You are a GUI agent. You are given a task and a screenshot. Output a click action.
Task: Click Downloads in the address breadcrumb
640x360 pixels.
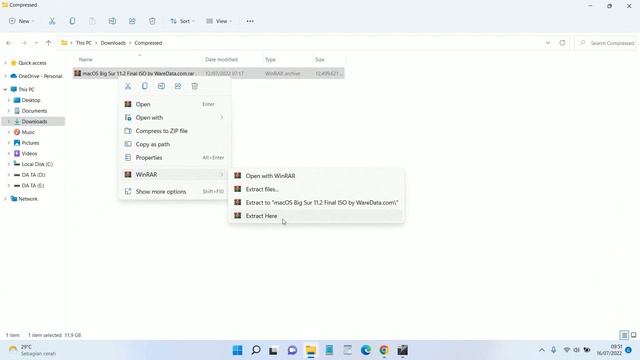[x=113, y=43]
